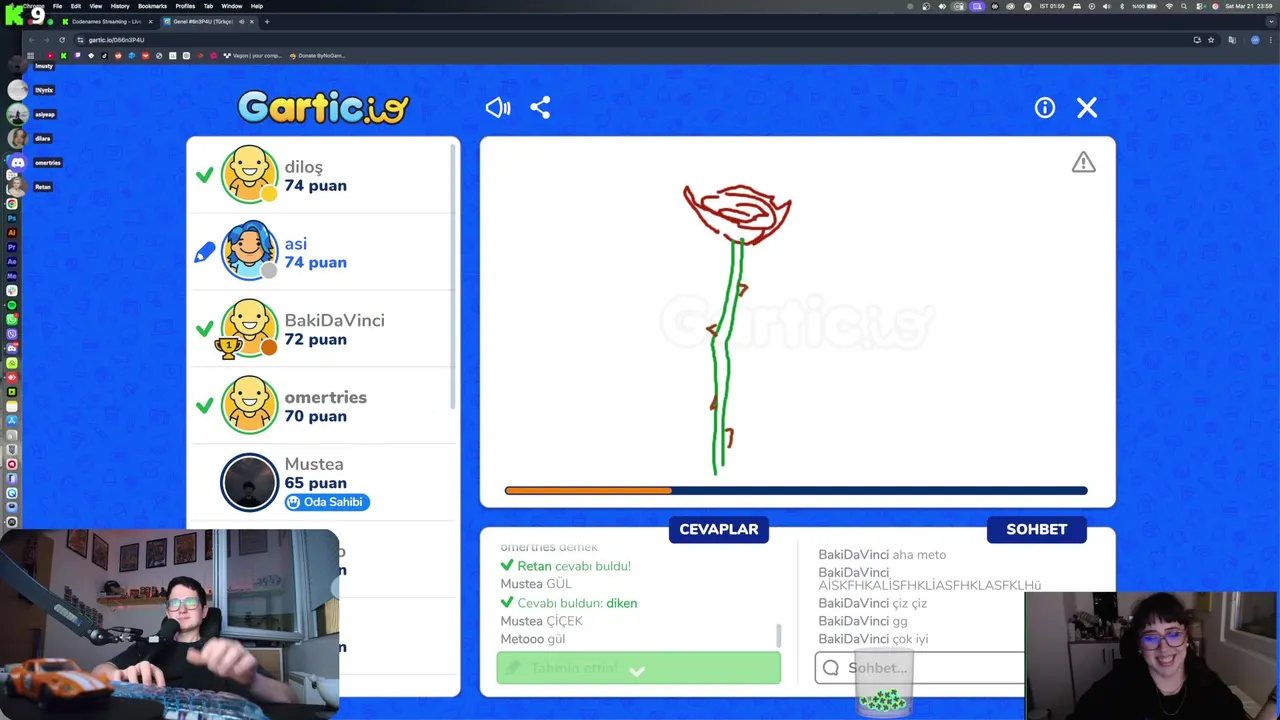This screenshot has width=1280, height=720.
Task: Open the game info icon
Action: [x=1044, y=108]
